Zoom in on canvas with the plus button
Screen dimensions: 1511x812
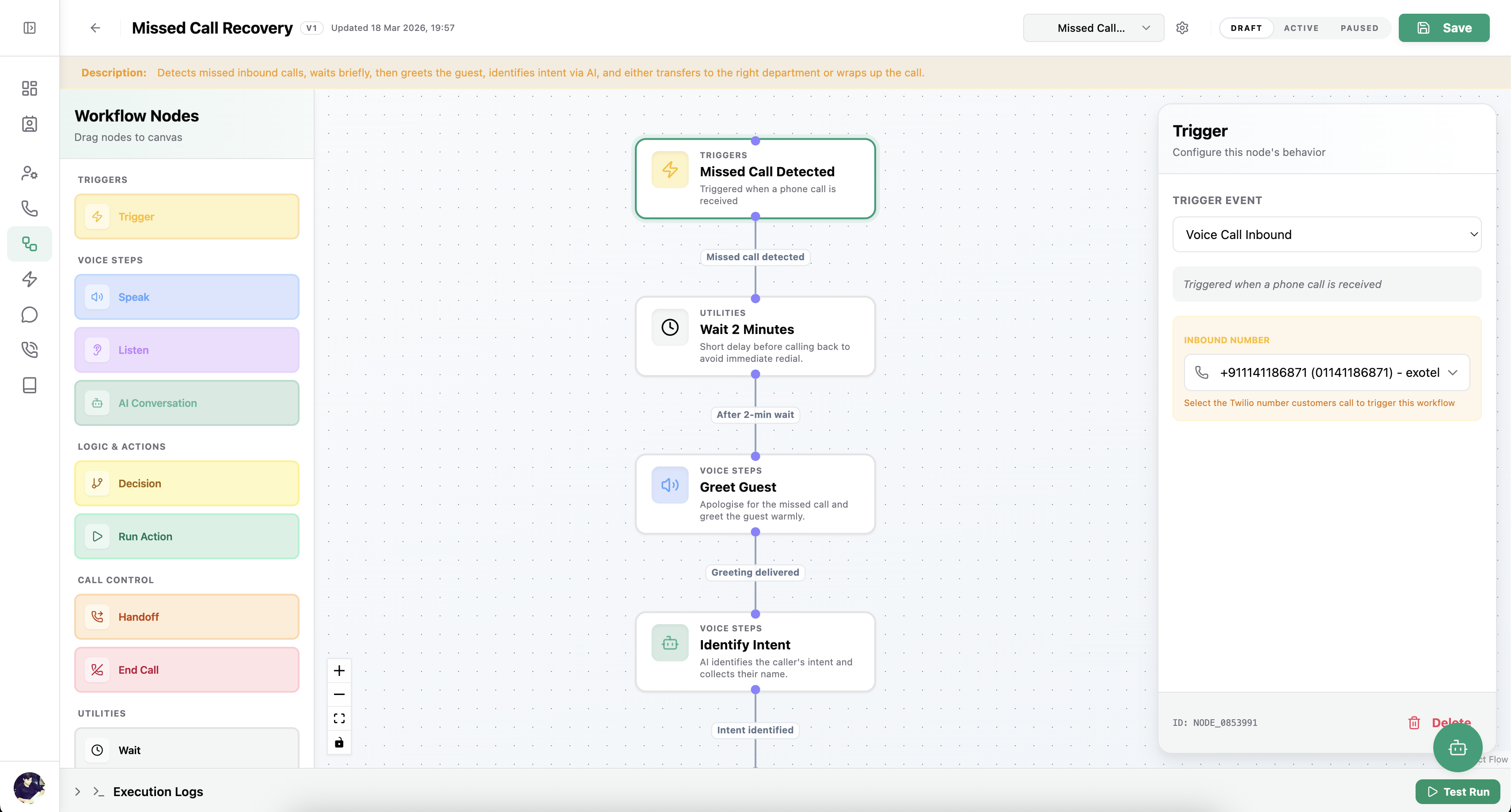339,671
